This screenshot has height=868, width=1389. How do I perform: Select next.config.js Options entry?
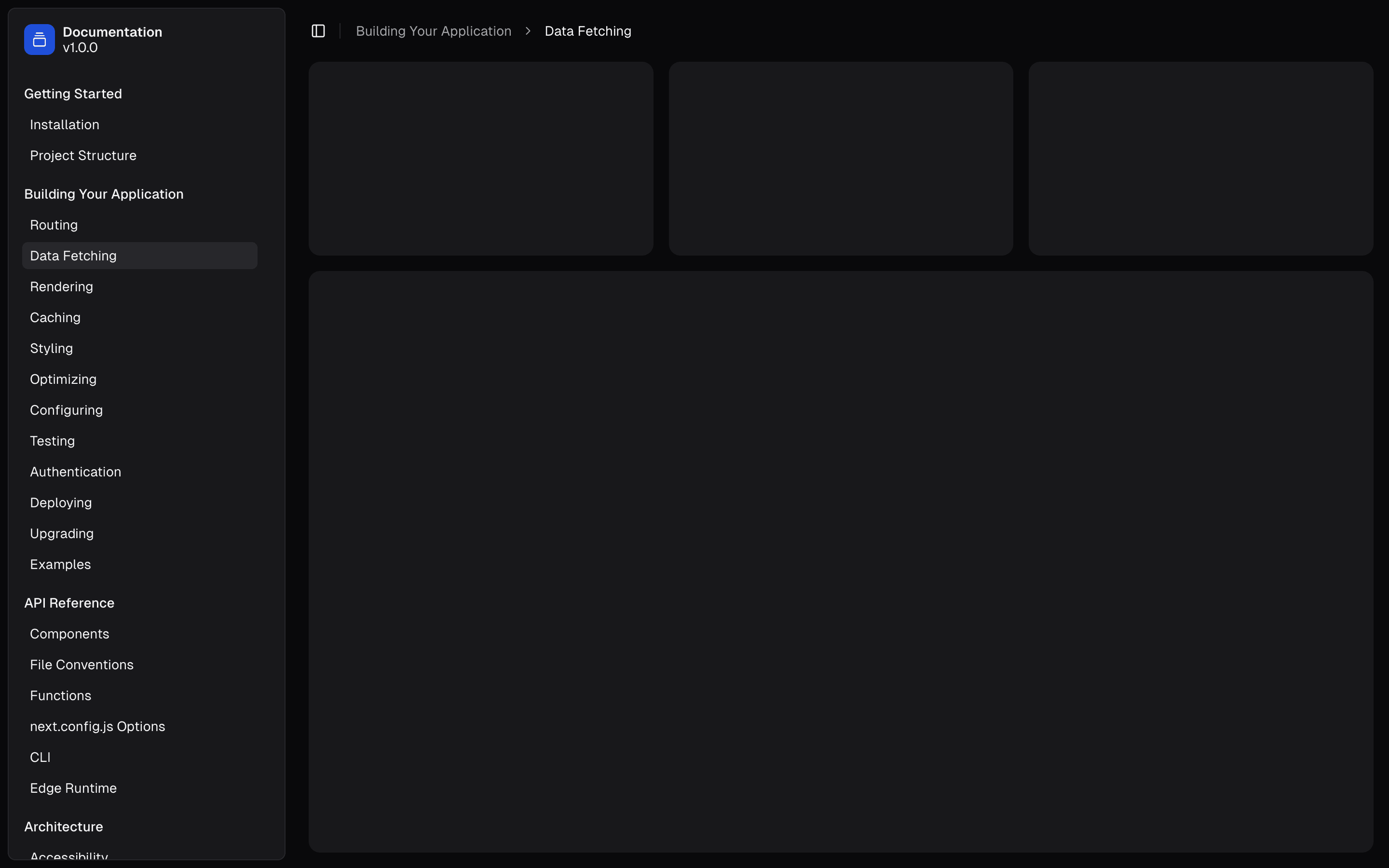click(97, 726)
